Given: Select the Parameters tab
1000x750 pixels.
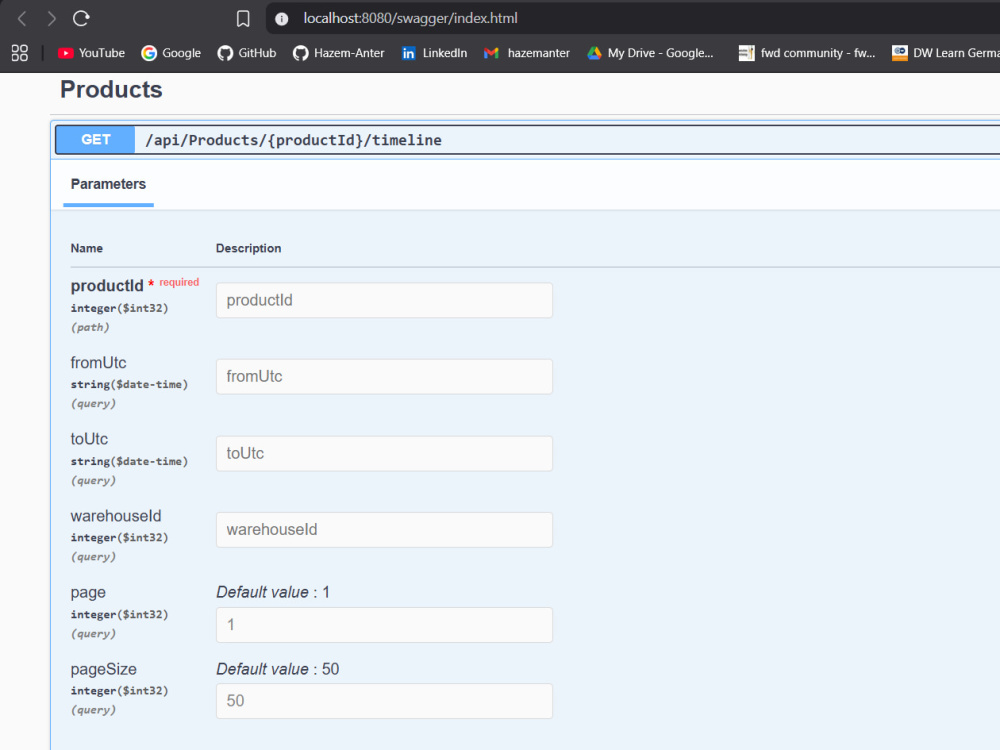Looking at the screenshot, I should click(108, 184).
